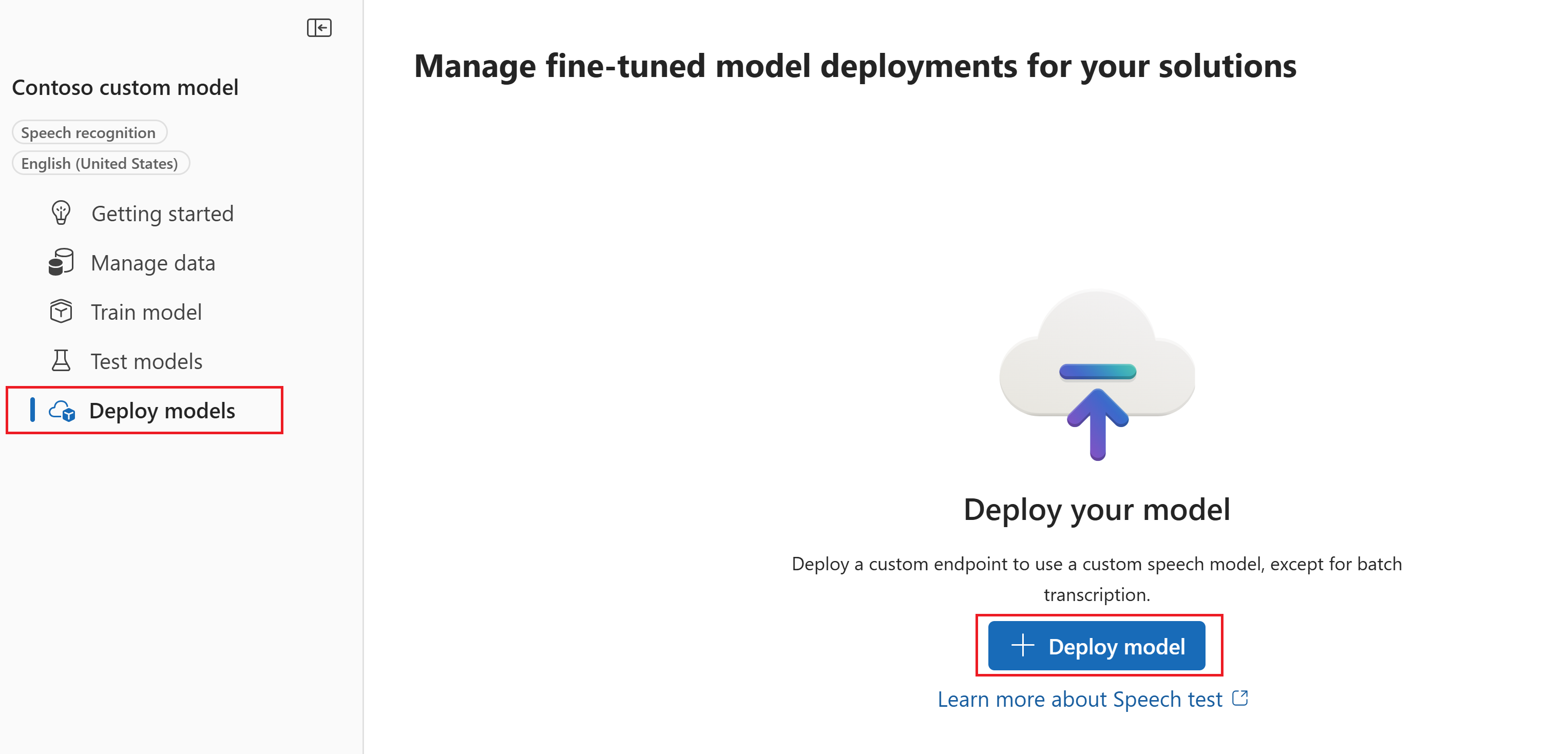Click the English (United States) tag
1568x754 pixels.
click(x=100, y=163)
